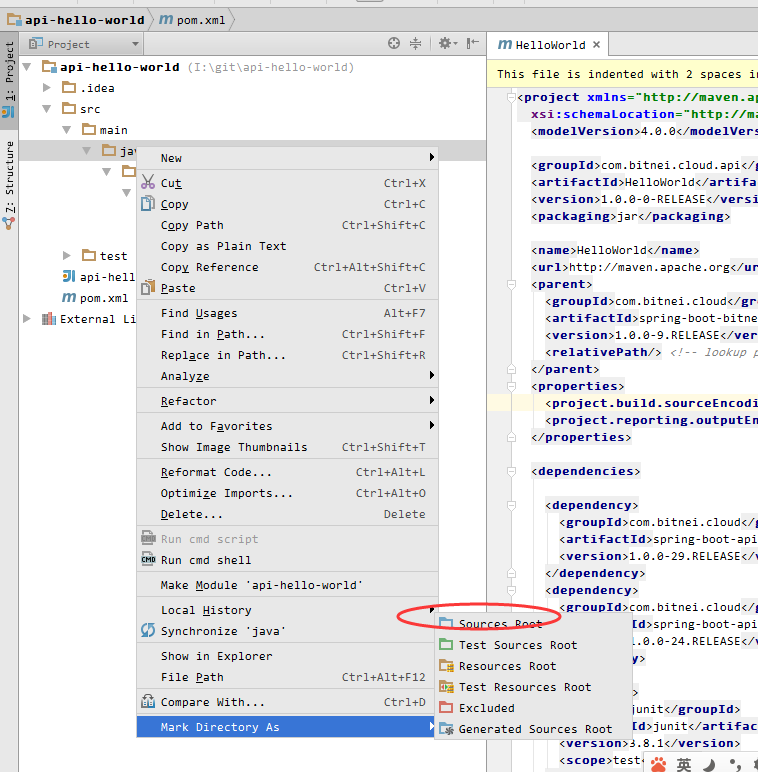This screenshot has height=772, width=758.
Task: Collapse the main folder
Action: pos(67,130)
